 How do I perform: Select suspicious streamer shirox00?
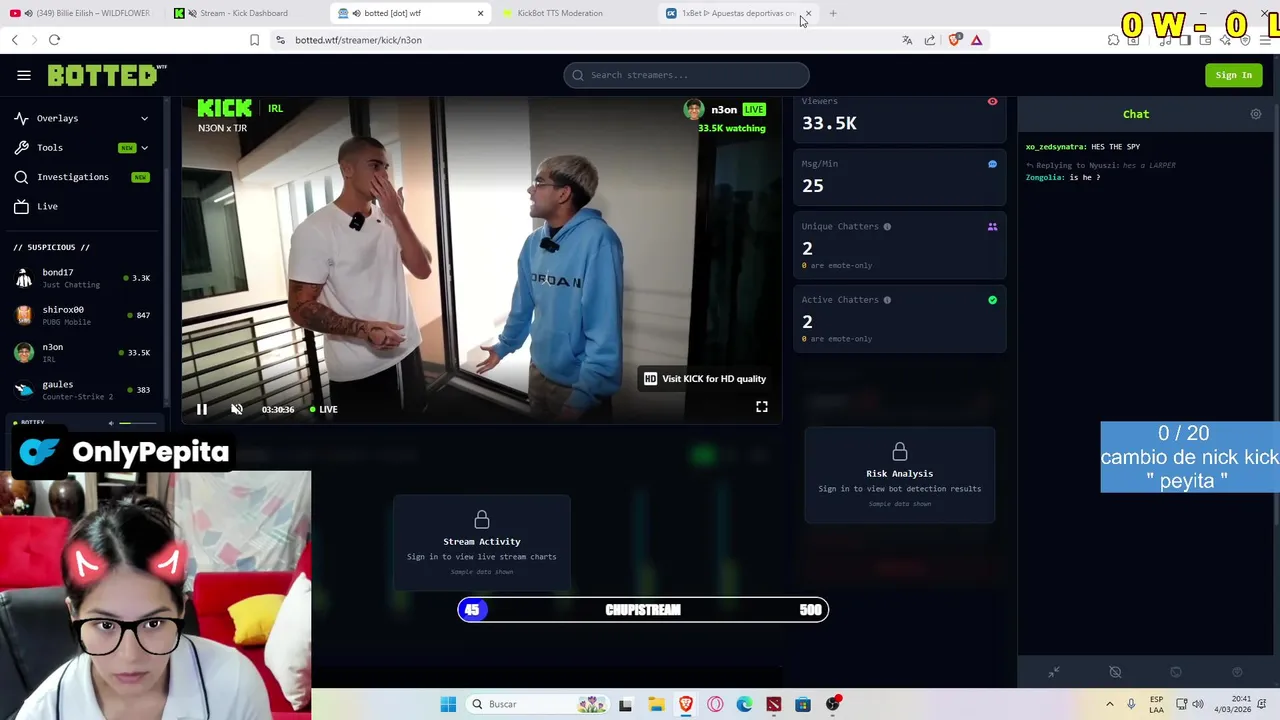point(82,315)
